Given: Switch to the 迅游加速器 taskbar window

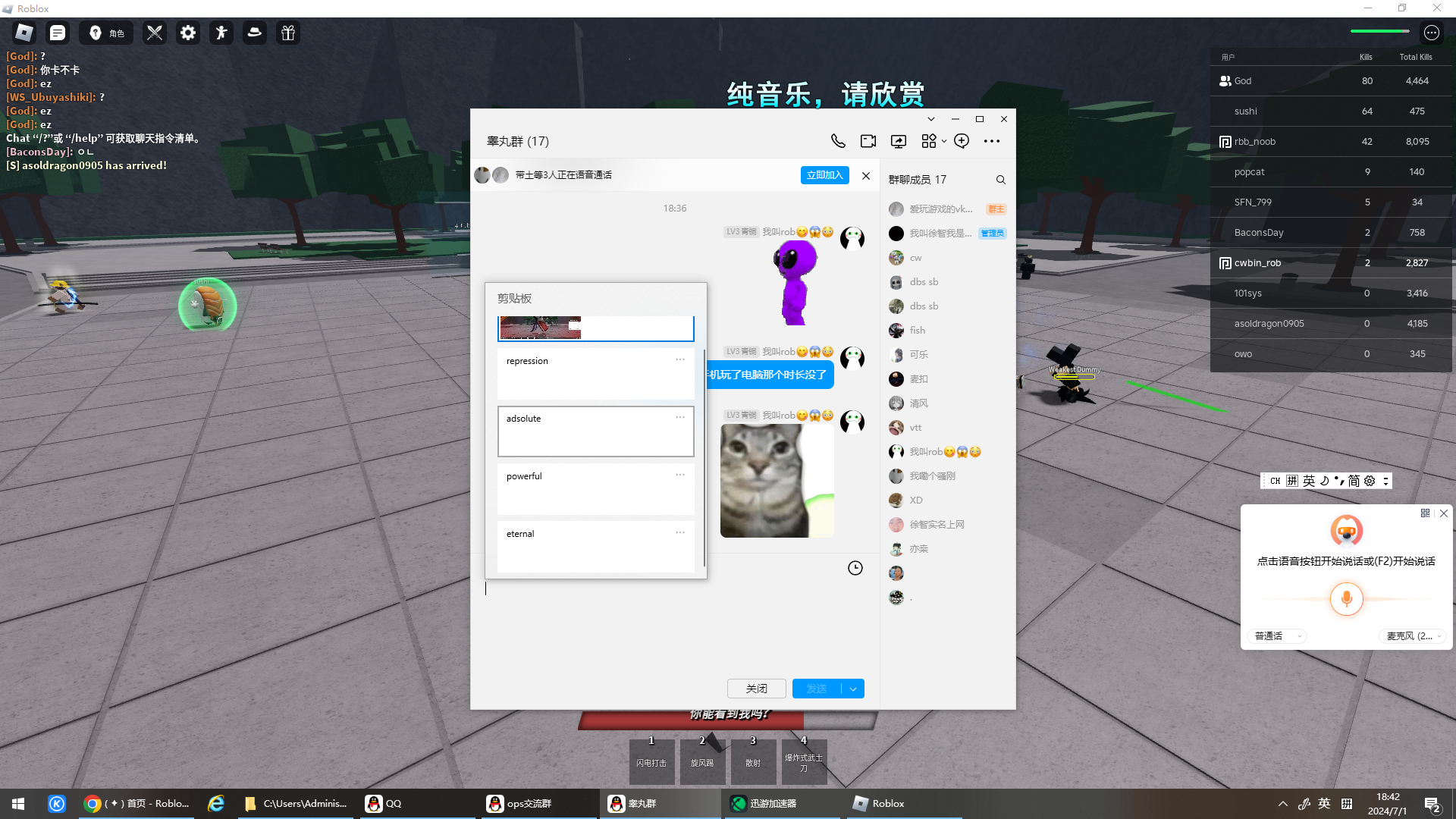Looking at the screenshot, I should (x=784, y=804).
